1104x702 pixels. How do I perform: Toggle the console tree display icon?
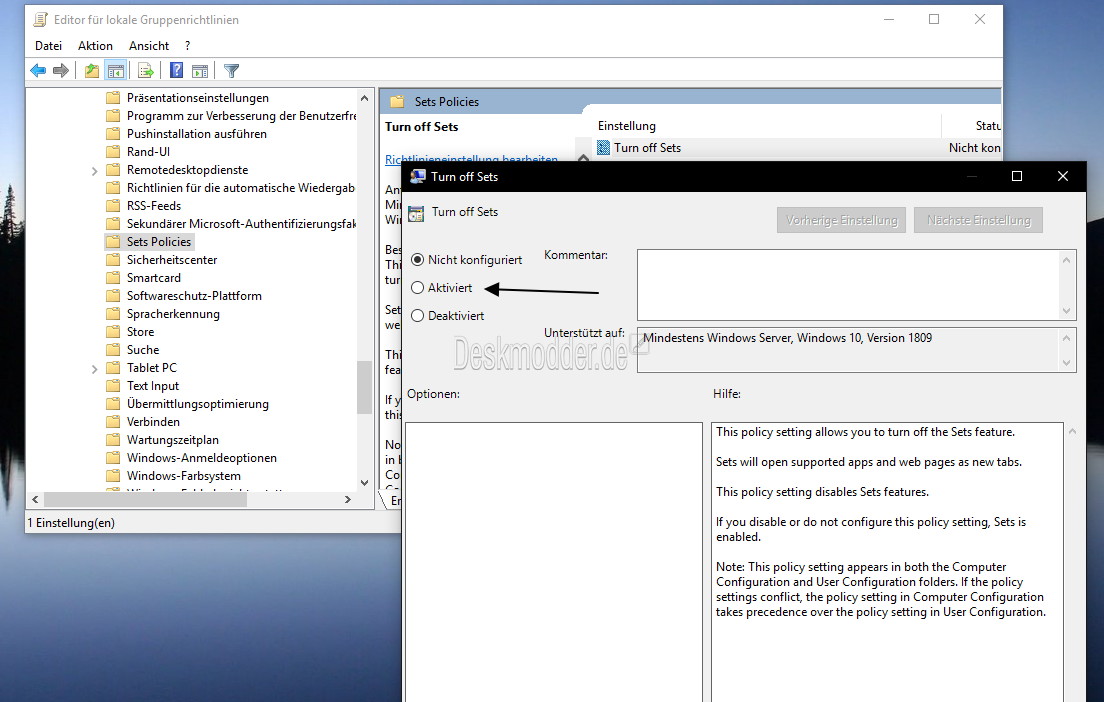click(x=115, y=70)
